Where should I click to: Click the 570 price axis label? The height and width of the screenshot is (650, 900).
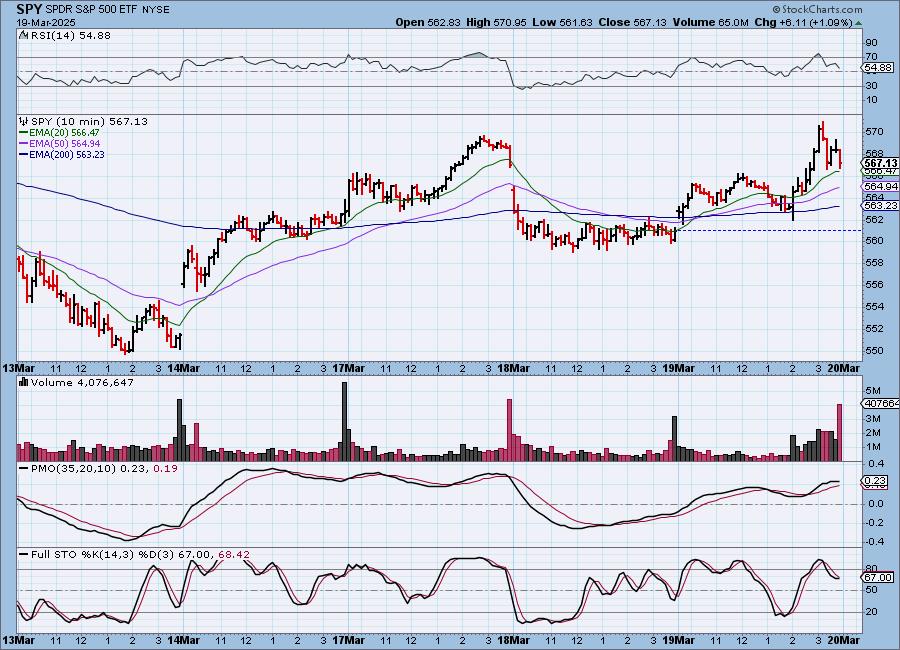(874, 131)
